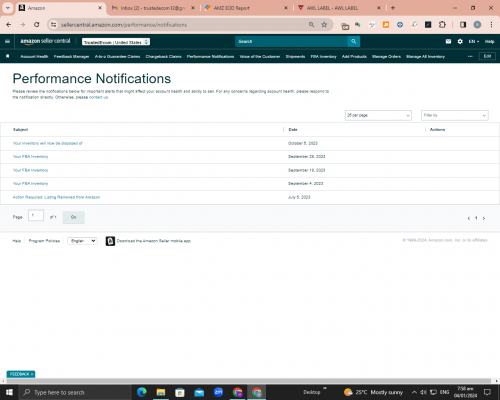
Task: Click the Amazon Seller mobile app icon
Action: [x=110, y=241]
